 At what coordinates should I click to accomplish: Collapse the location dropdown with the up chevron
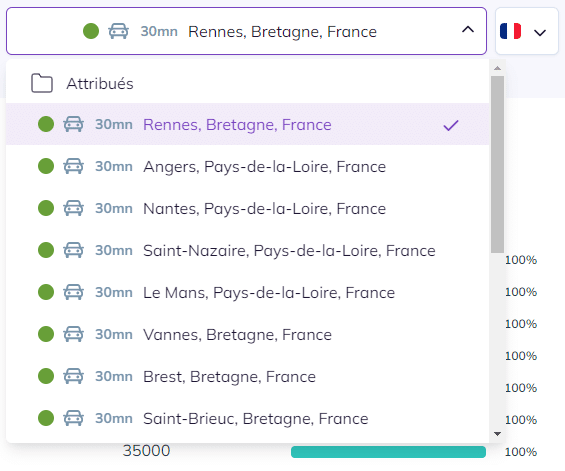468,30
